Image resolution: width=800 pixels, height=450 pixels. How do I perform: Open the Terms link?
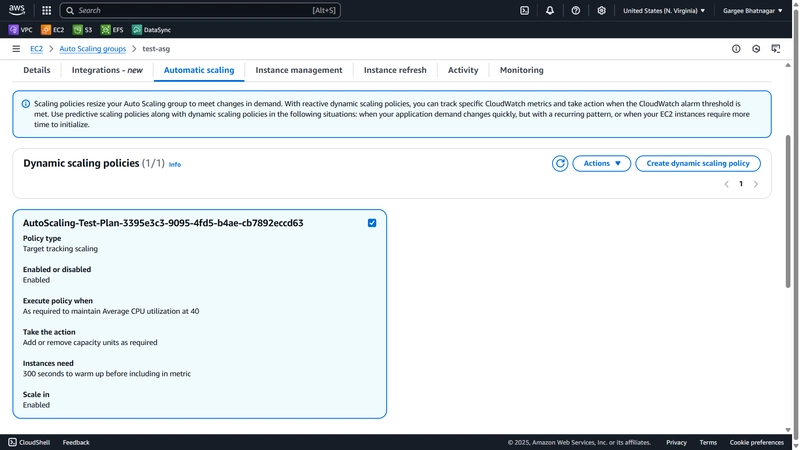[x=708, y=442]
